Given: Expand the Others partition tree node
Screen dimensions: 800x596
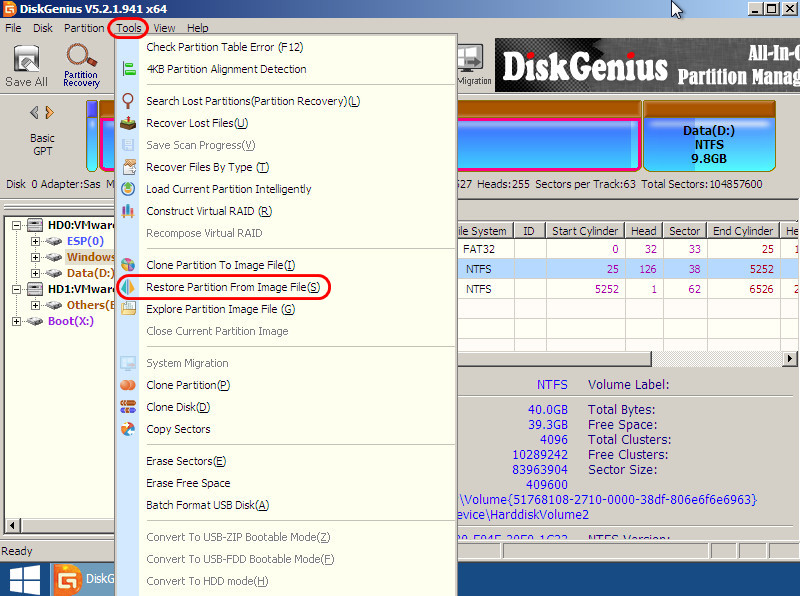Looking at the screenshot, I should [x=35, y=305].
